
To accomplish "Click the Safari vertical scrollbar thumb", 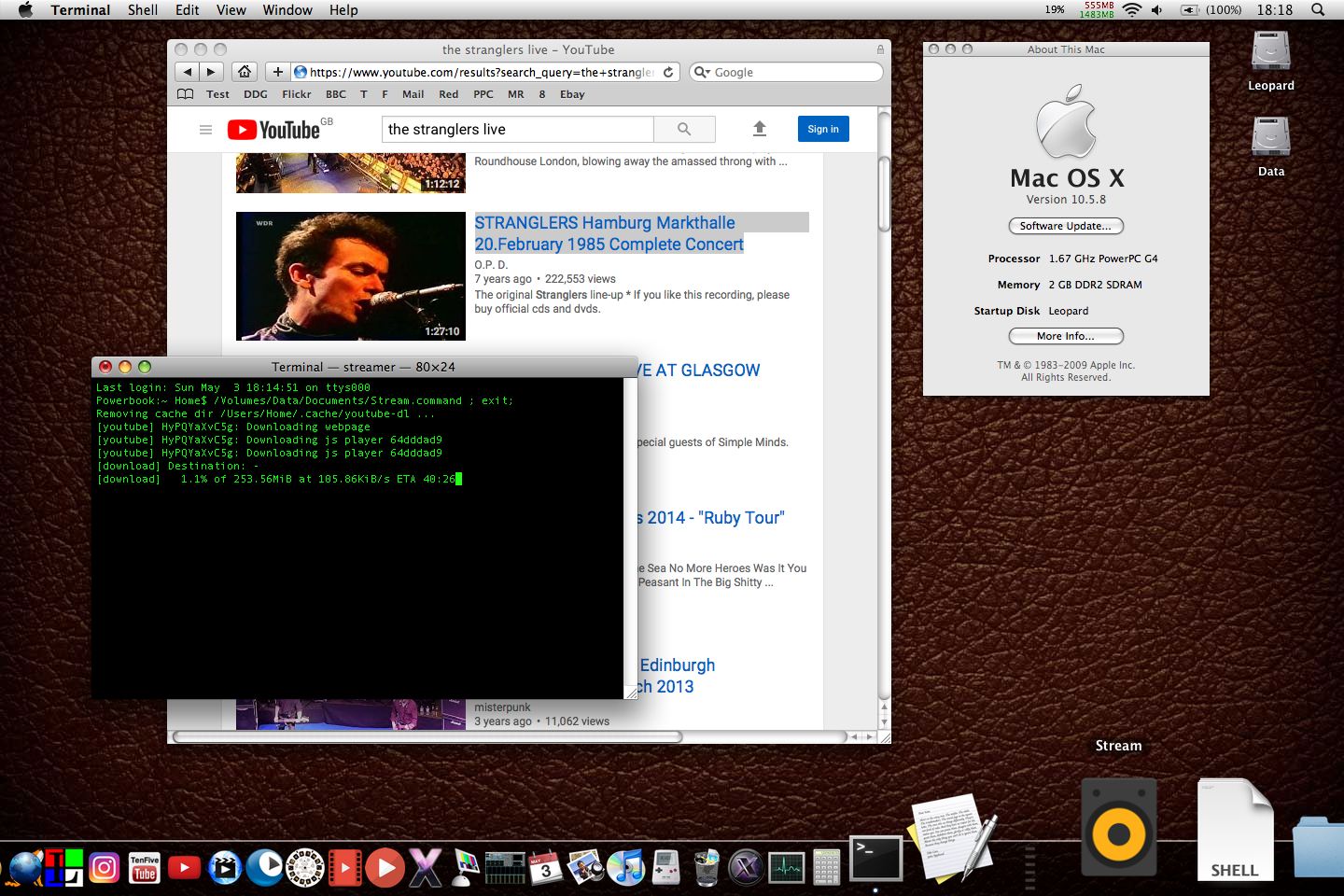I will point(885,193).
